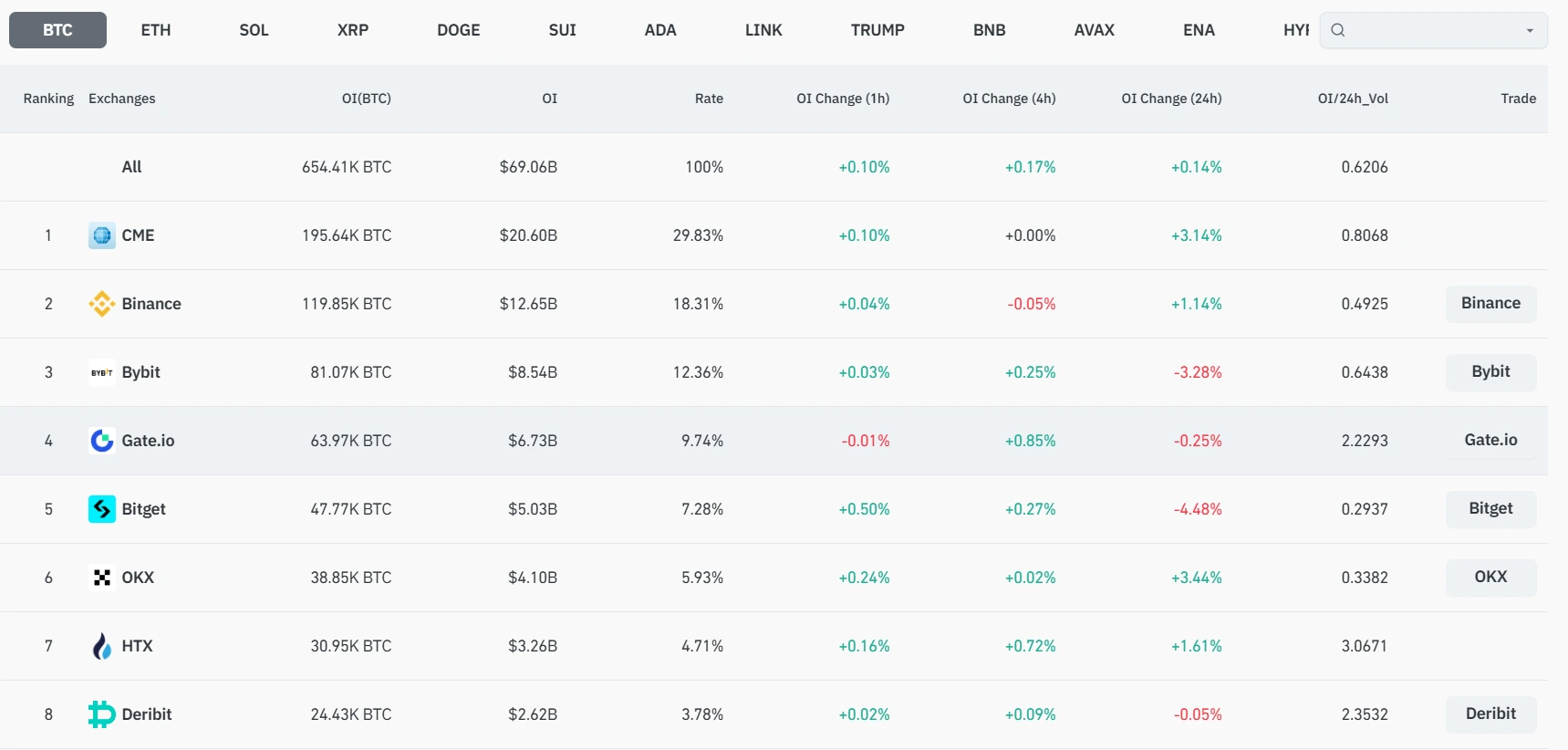Click CME's 195.64K BTC cell
The width and height of the screenshot is (1568, 750).
click(x=347, y=235)
